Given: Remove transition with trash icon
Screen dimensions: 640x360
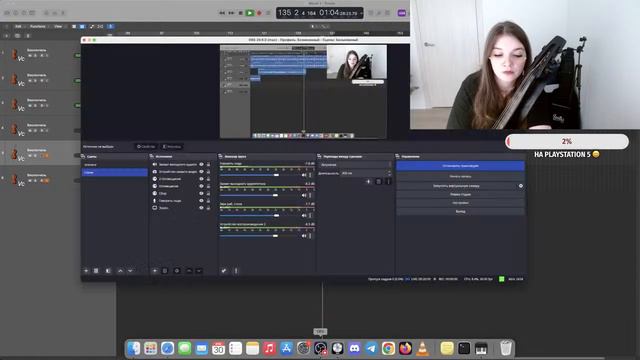Looking at the screenshot, I should click(x=378, y=181).
